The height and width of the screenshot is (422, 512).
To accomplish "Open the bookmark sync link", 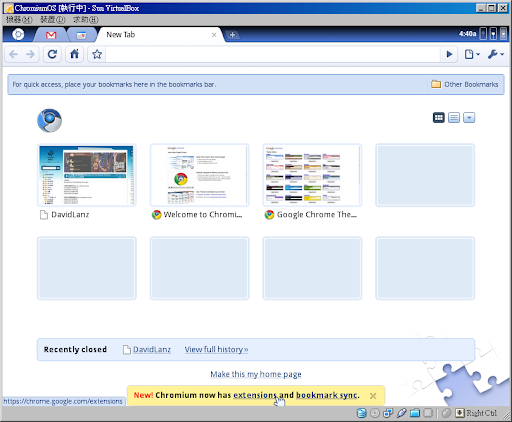I will point(327,395).
